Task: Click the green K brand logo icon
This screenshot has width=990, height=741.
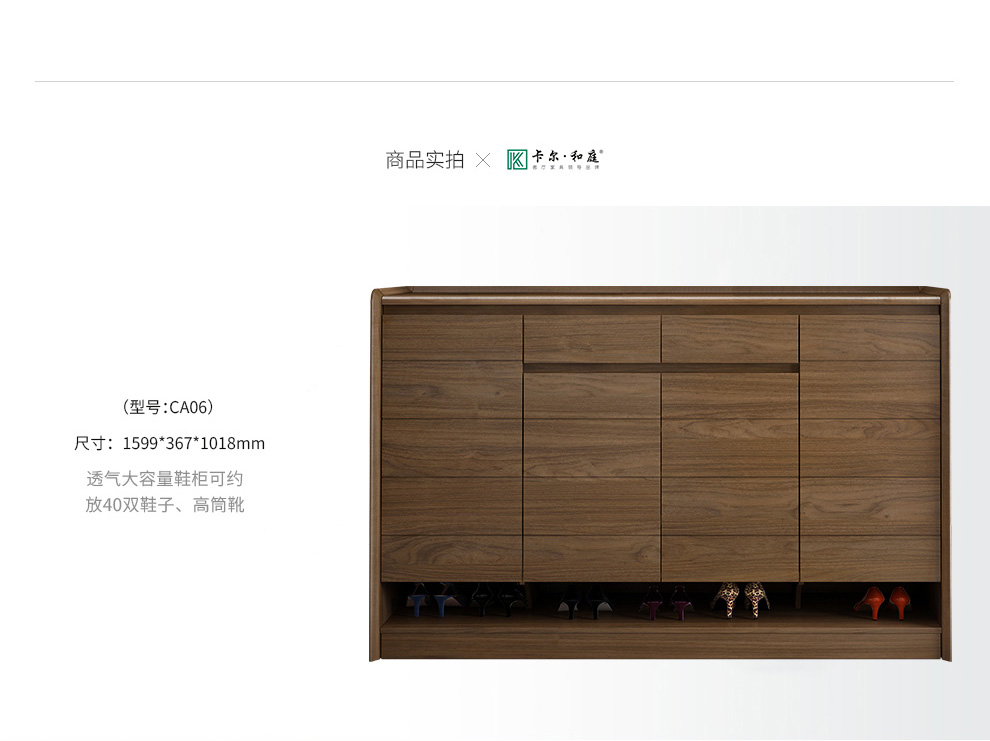Action: [x=516, y=160]
